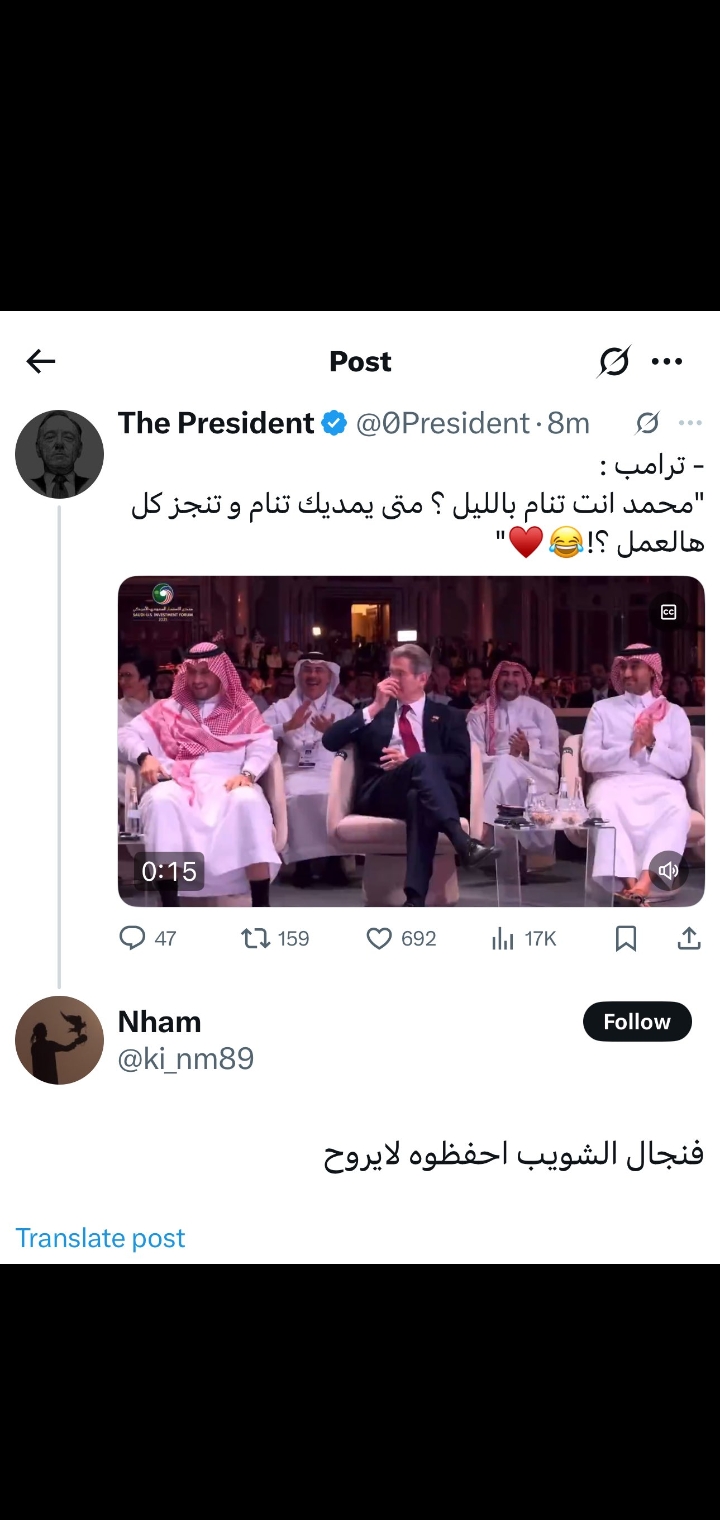Tap The President's profile avatar
Screen dimensions: 720x1520
tap(59, 454)
